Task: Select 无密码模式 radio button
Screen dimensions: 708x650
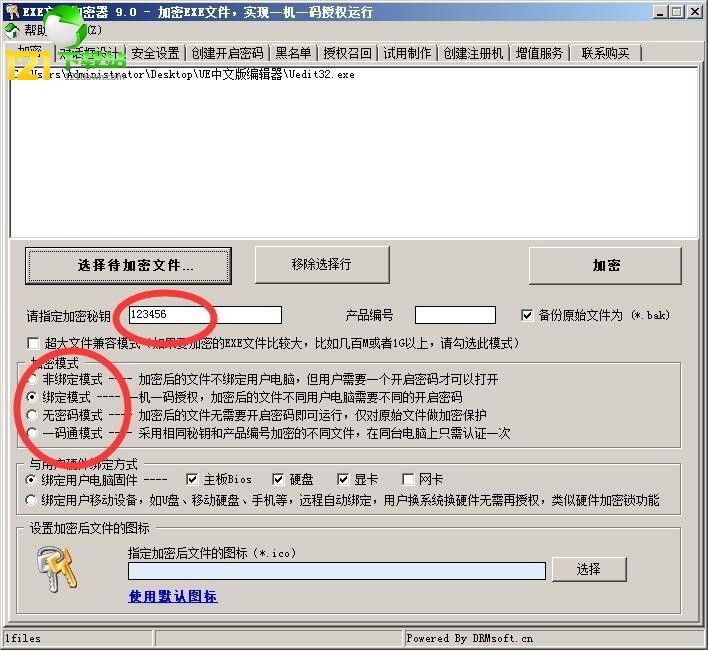Action: (x=32, y=415)
